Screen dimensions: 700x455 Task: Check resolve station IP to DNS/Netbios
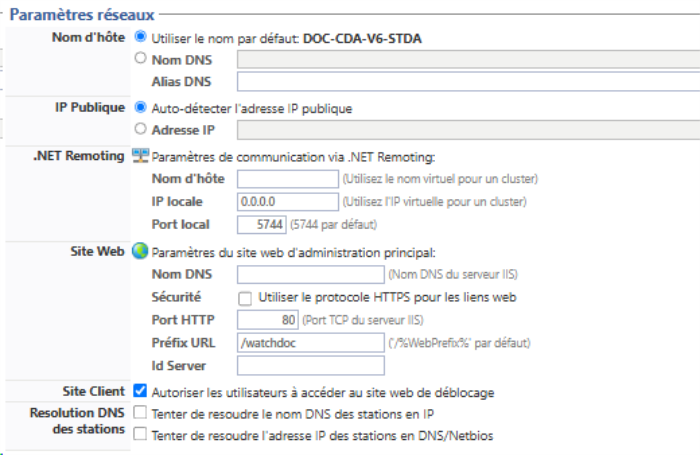141,435
